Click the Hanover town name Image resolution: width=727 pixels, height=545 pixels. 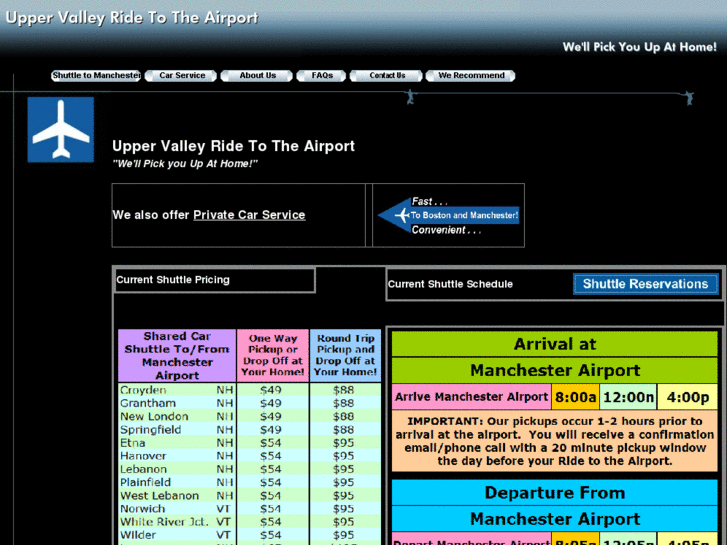pyautogui.click(x=143, y=456)
